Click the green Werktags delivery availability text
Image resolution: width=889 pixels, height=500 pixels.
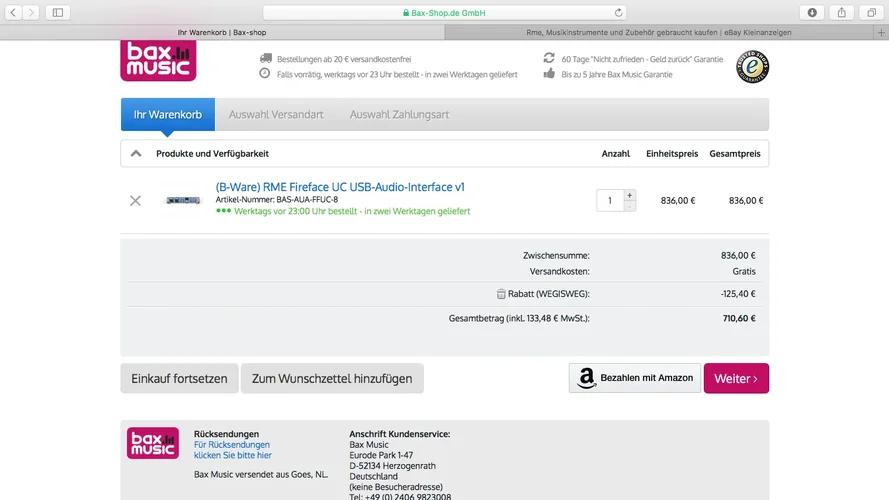point(352,211)
